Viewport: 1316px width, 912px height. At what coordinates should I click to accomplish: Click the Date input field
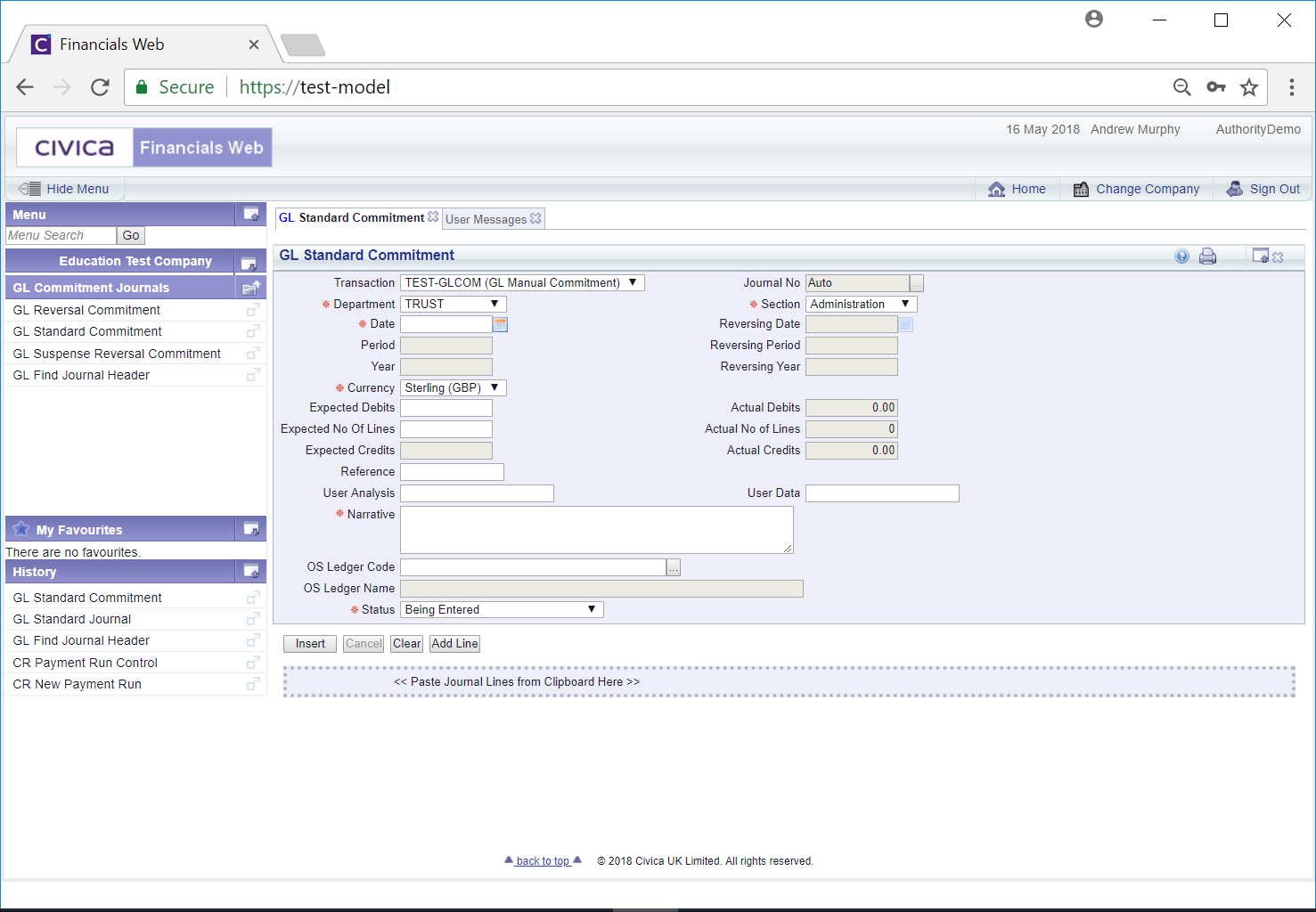click(446, 324)
